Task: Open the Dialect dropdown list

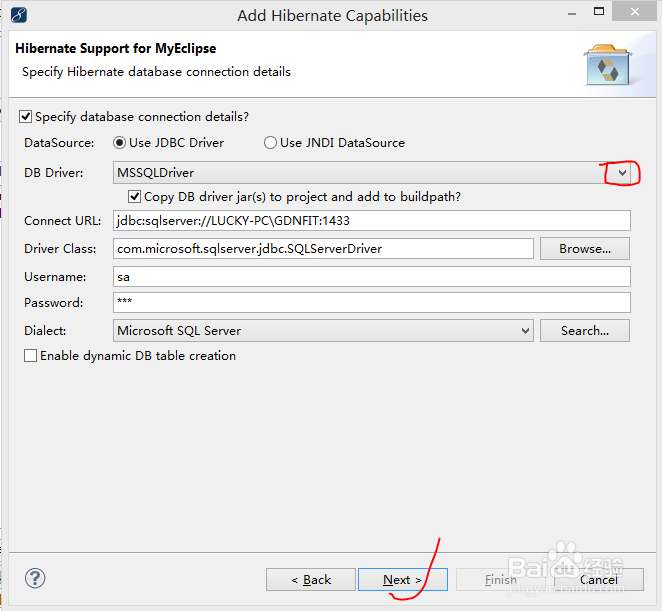Action: tap(525, 330)
